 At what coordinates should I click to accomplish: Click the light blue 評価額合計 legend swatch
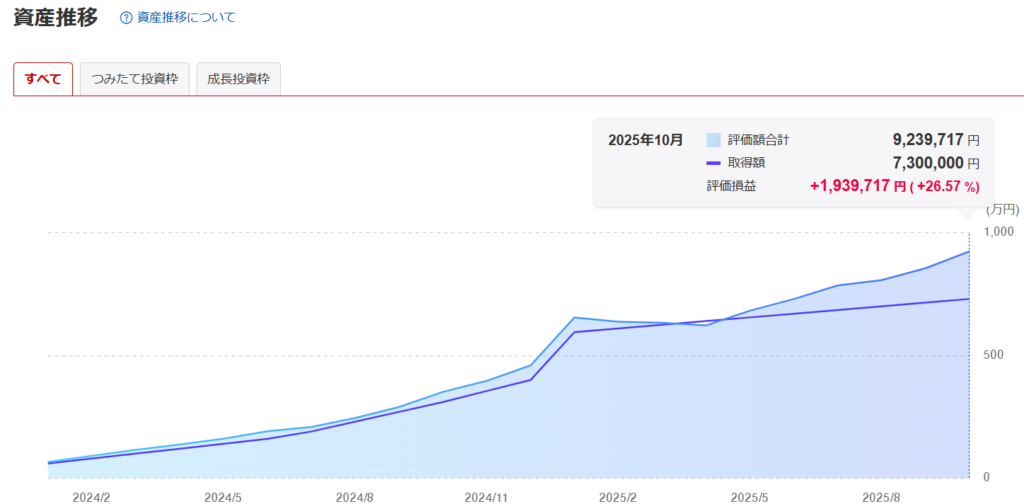(713, 141)
